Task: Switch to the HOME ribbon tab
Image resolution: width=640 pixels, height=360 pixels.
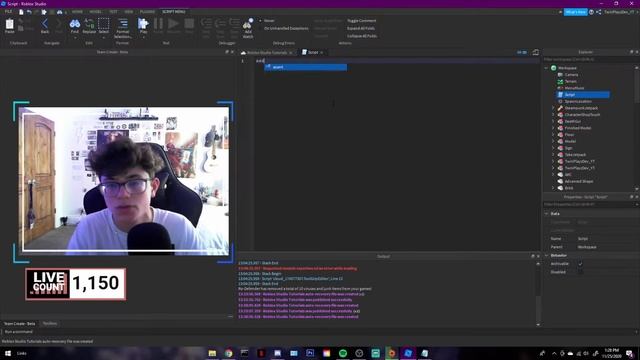Action: click(77, 12)
